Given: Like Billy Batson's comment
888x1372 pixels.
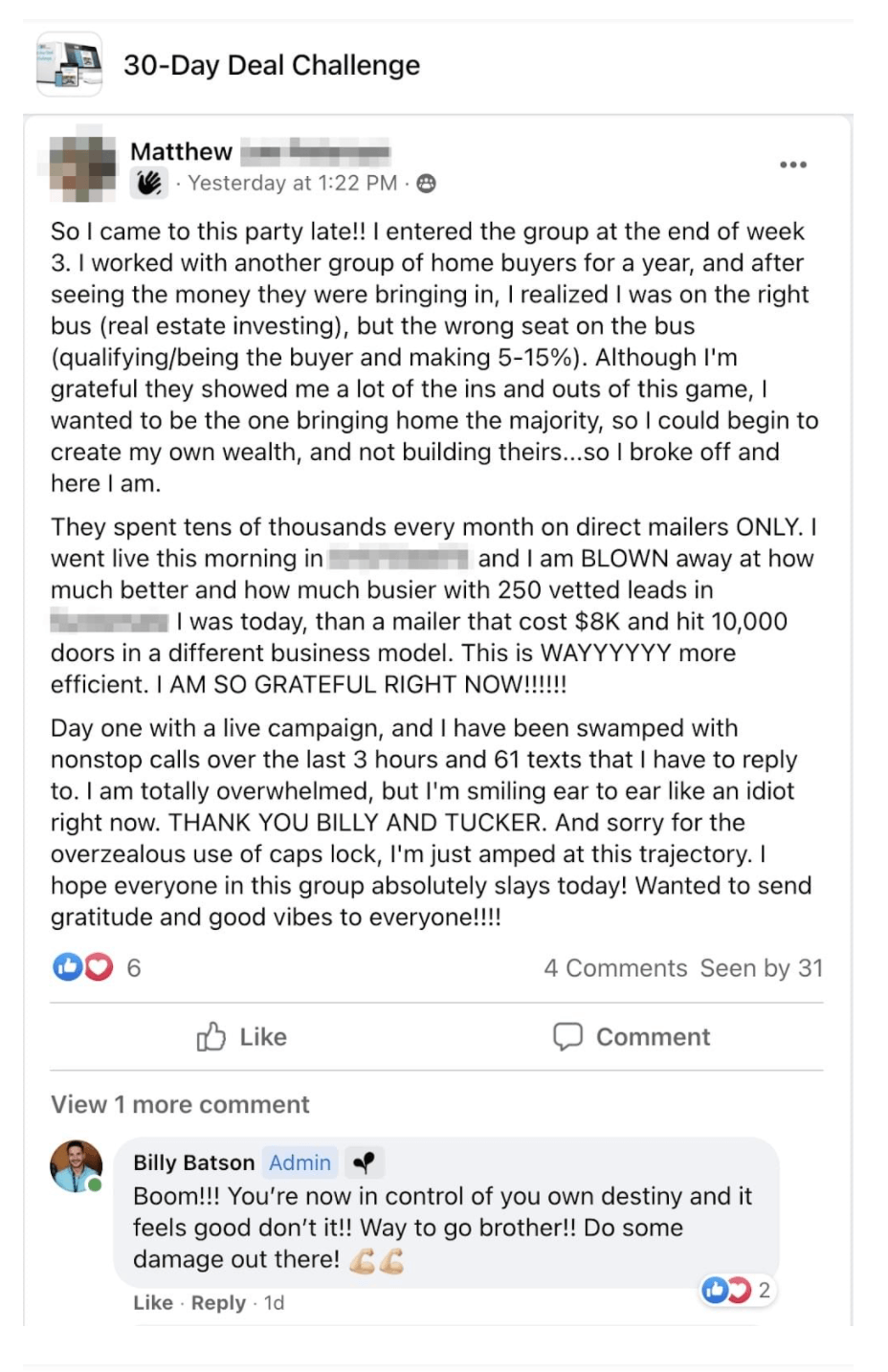Looking at the screenshot, I should click(152, 1303).
